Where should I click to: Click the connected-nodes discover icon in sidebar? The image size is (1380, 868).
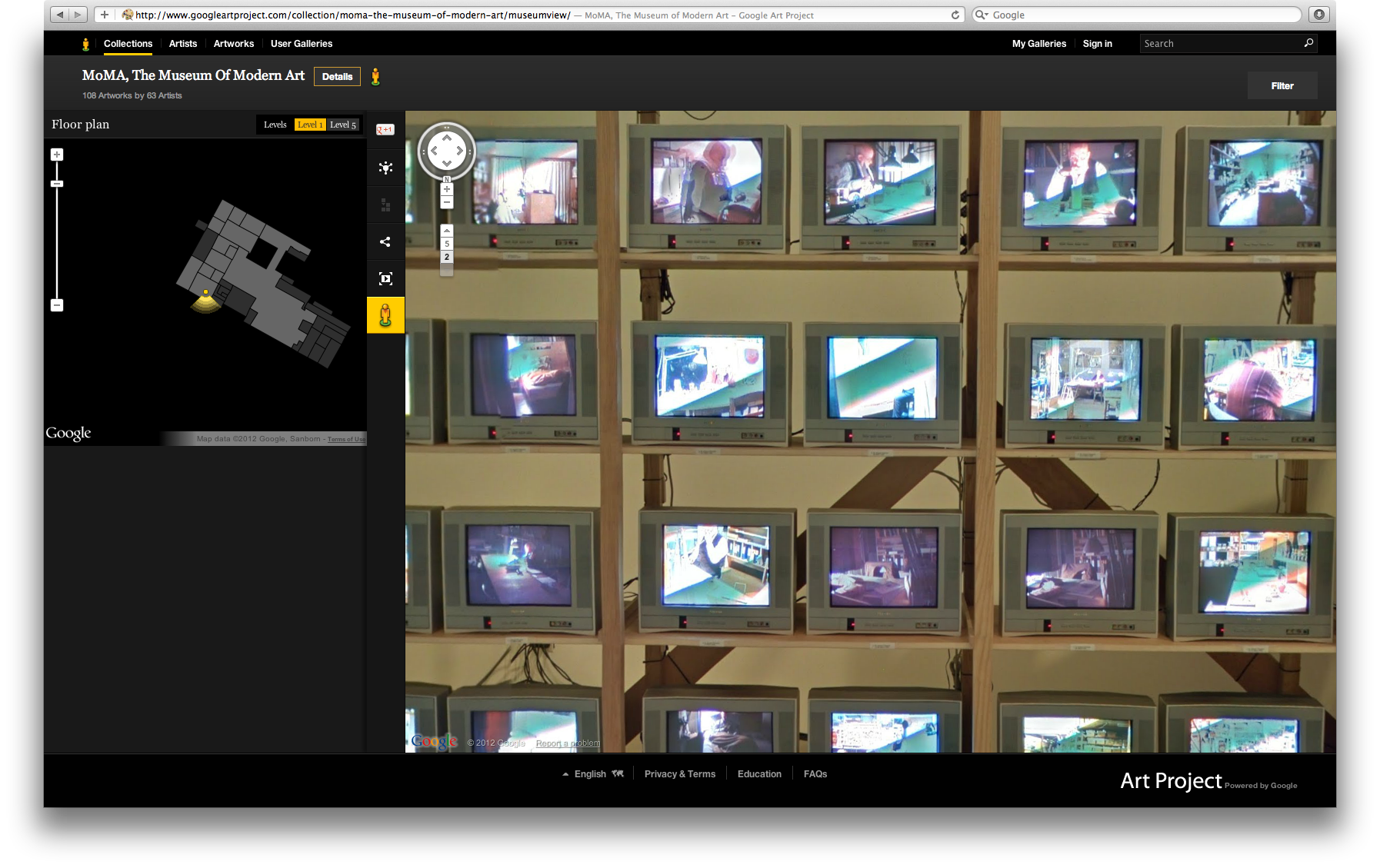click(385, 168)
